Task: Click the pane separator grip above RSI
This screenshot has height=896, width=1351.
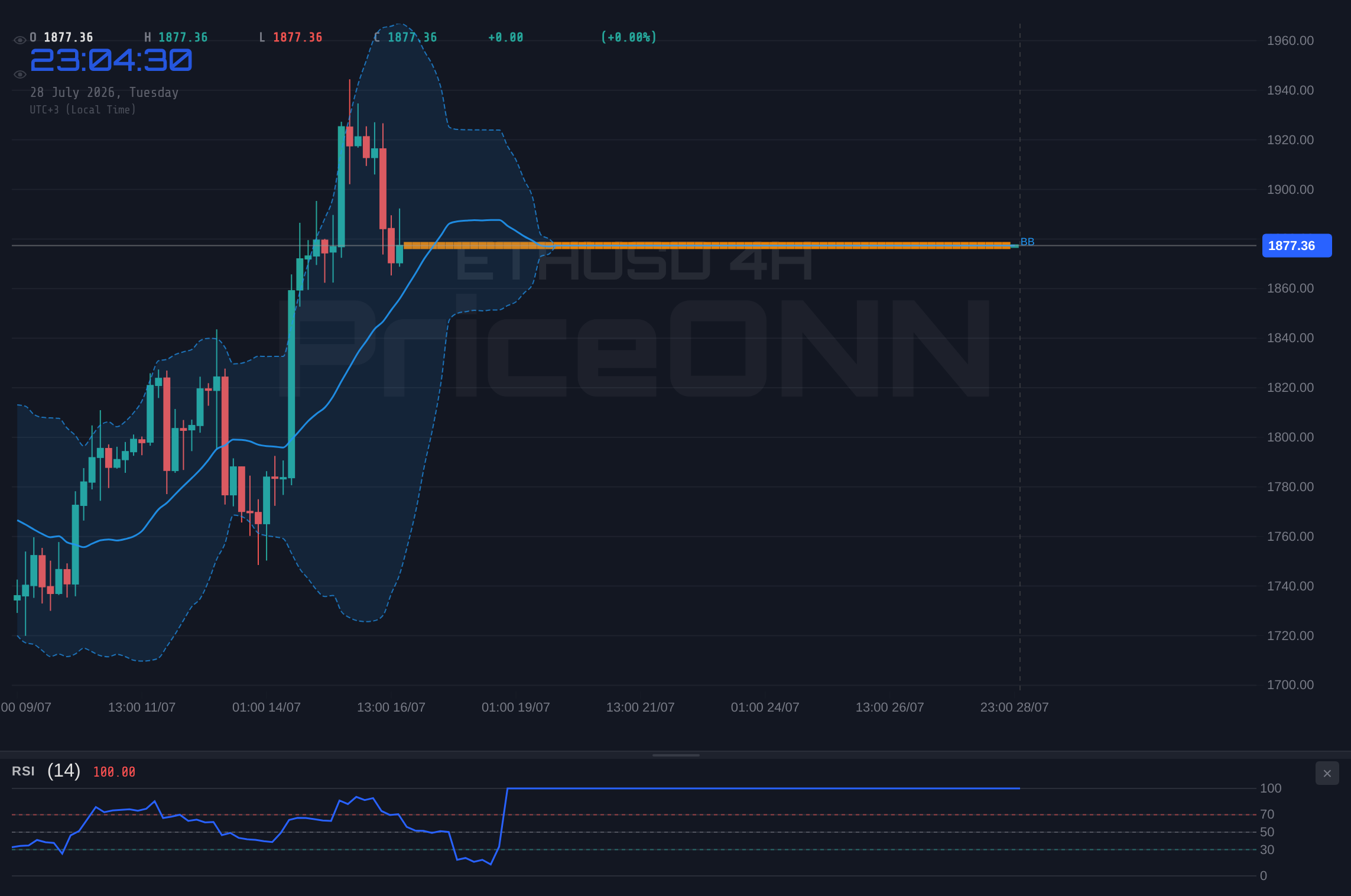Action: (x=675, y=755)
